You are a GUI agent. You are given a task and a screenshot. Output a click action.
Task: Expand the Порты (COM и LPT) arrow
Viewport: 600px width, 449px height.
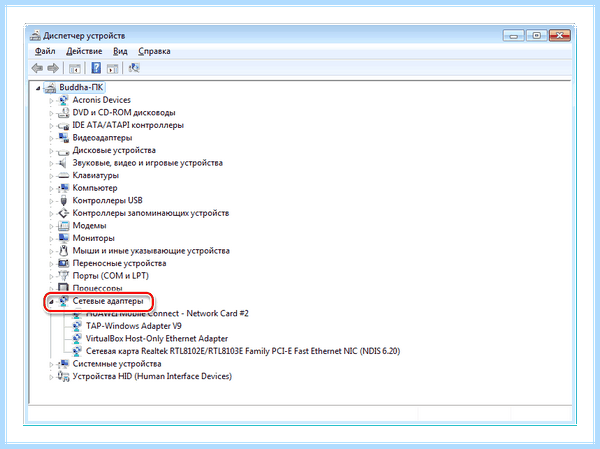[51, 276]
